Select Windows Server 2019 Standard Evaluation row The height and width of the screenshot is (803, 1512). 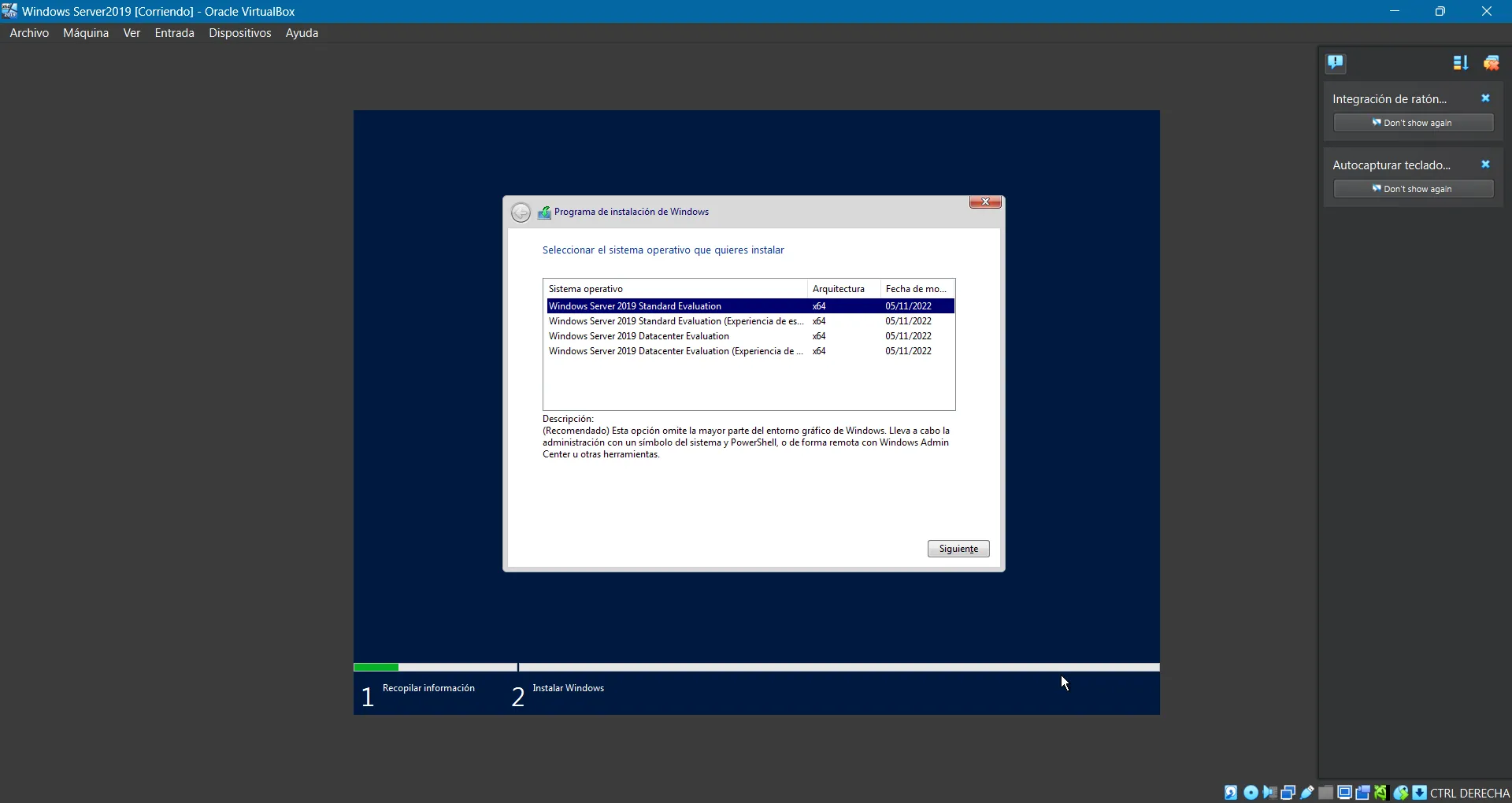click(x=750, y=306)
